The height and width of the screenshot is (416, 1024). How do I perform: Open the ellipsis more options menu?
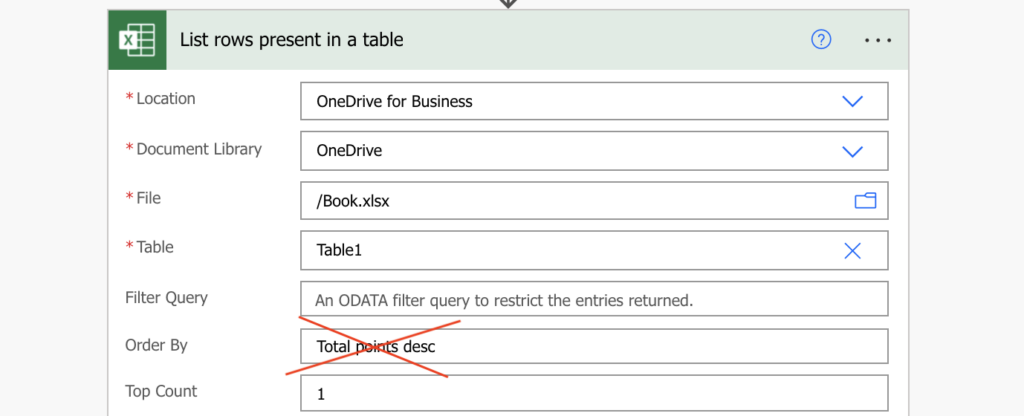pyautogui.click(x=878, y=40)
